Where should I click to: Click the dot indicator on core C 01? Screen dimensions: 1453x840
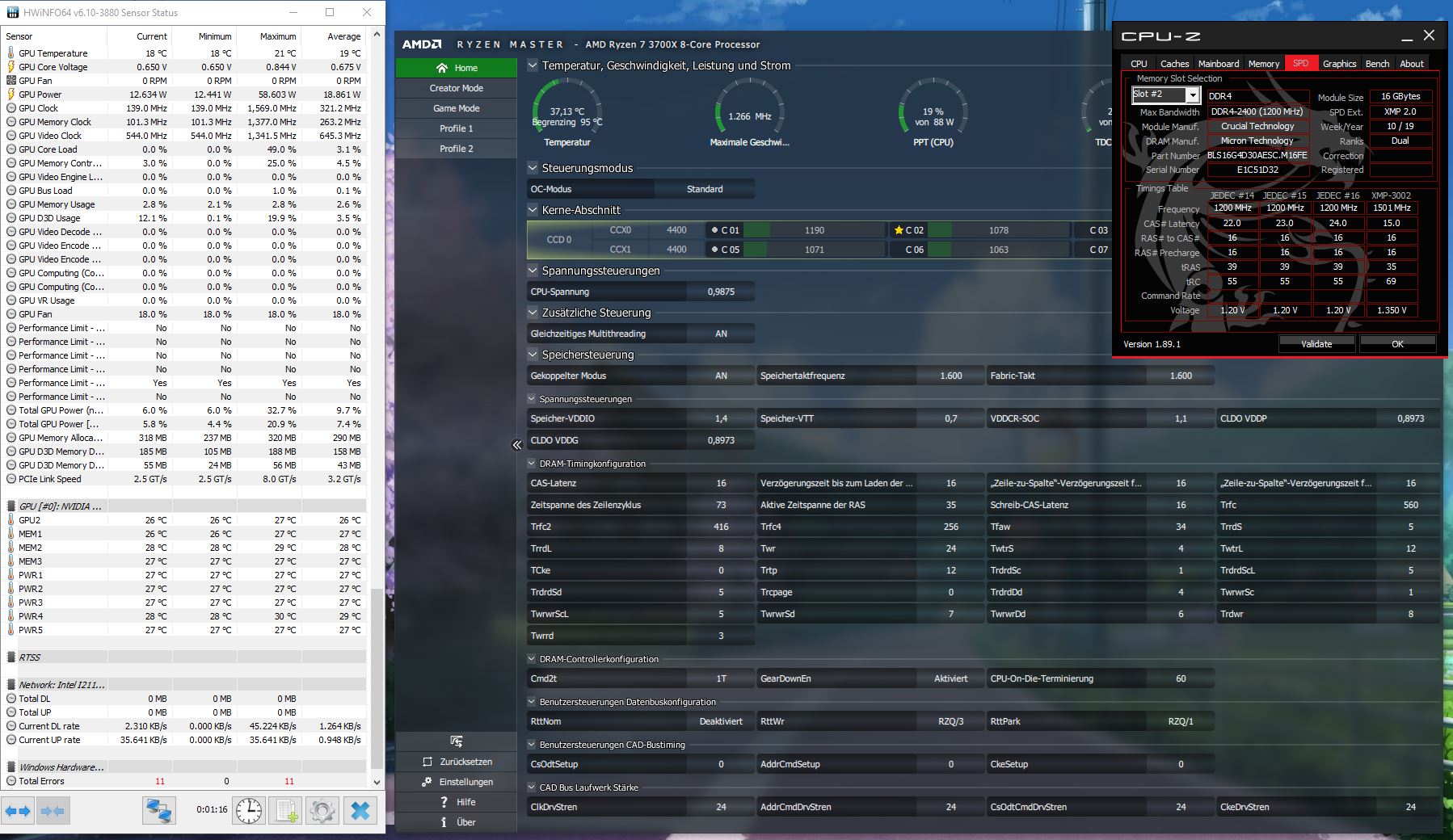pos(714,230)
